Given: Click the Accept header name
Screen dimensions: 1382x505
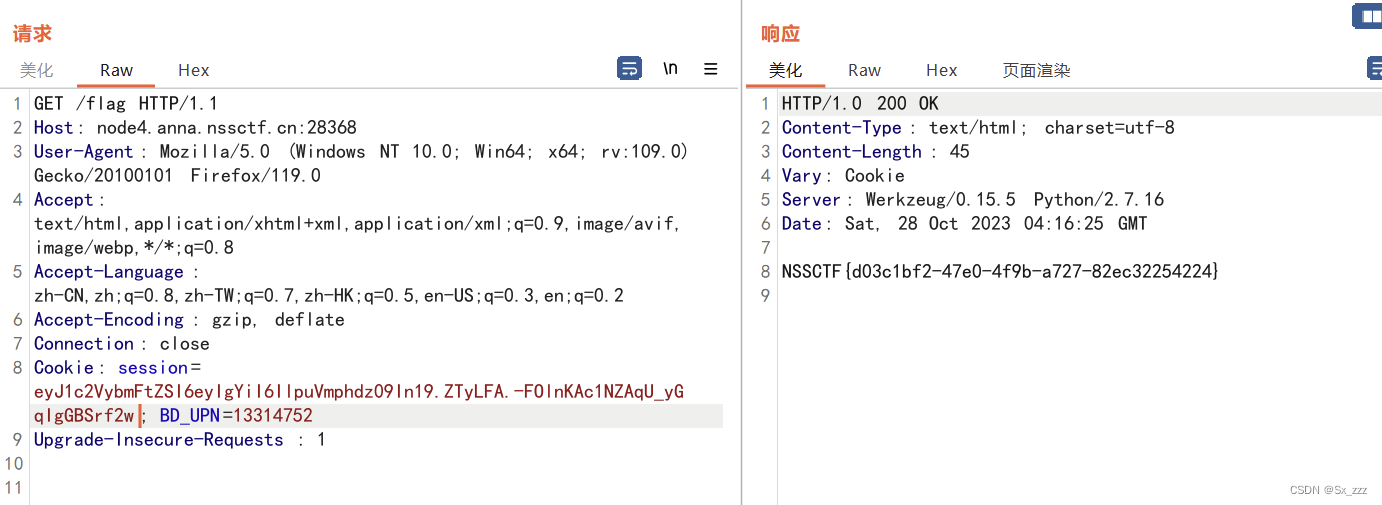Looking at the screenshot, I should [x=63, y=199].
